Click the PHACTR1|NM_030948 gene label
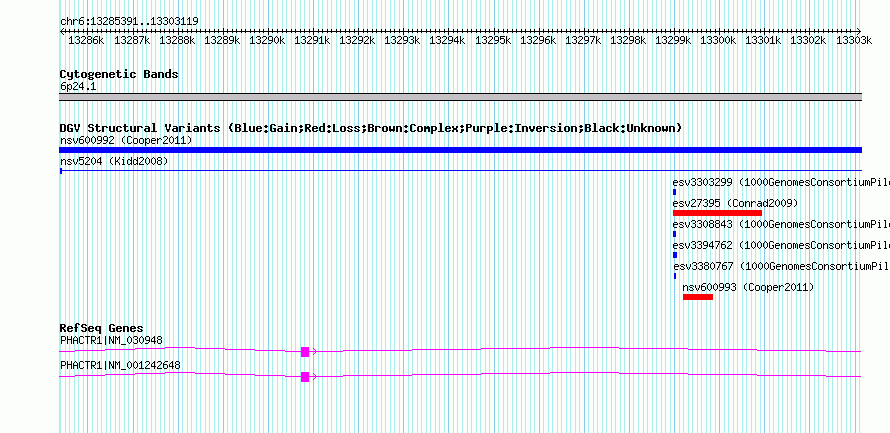This screenshot has width=890, height=433. (111, 340)
